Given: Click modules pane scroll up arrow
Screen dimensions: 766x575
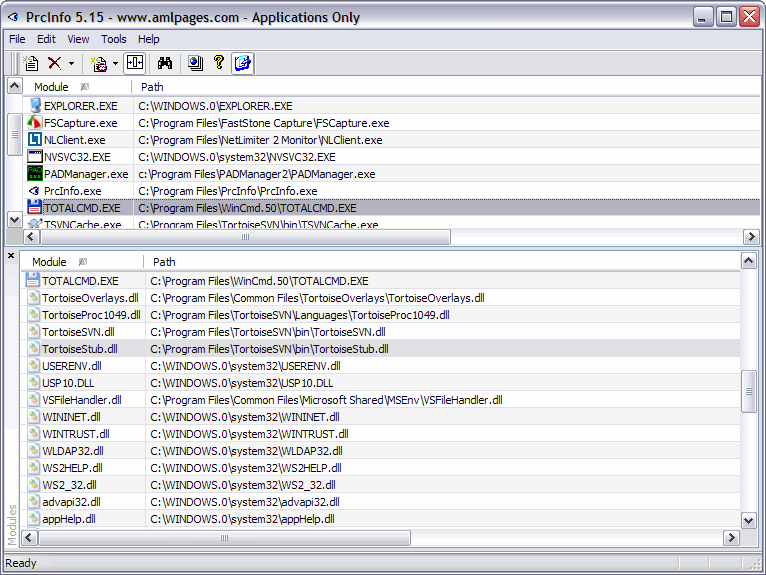Looking at the screenshot, I should click(x=748, y=261).
